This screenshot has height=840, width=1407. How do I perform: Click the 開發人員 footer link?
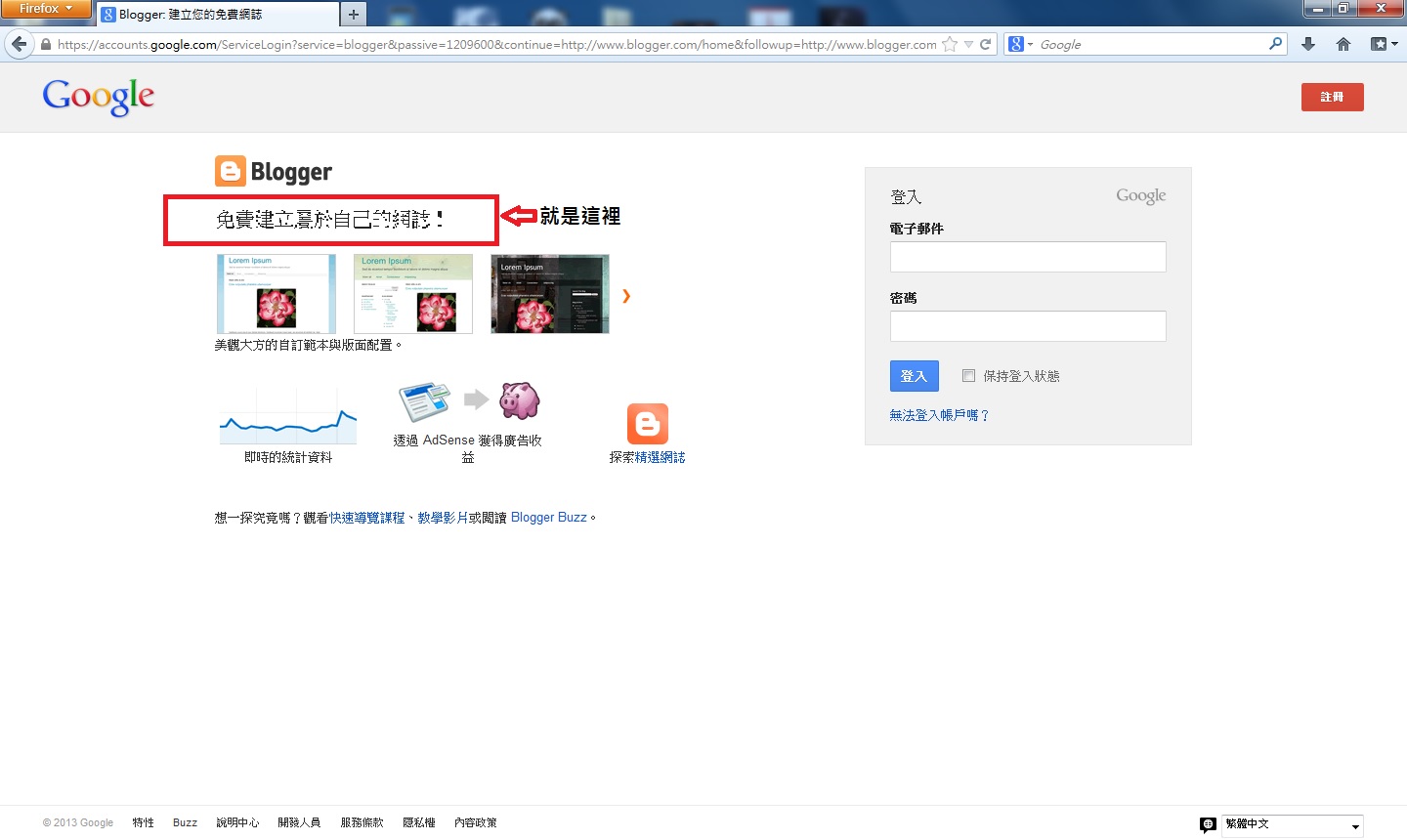pyautogui.click(x=299, y=822)
